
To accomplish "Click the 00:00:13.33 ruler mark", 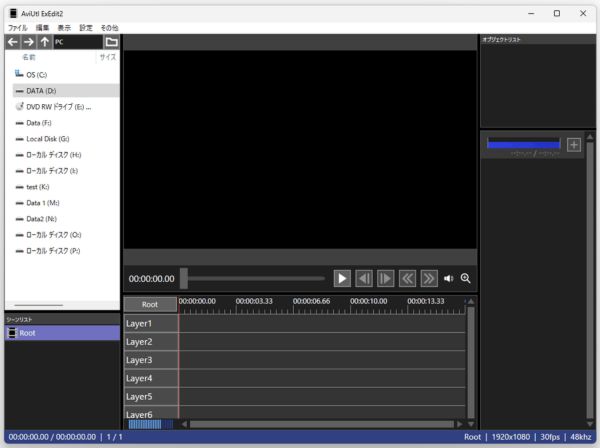I will (x=426, y=301).
